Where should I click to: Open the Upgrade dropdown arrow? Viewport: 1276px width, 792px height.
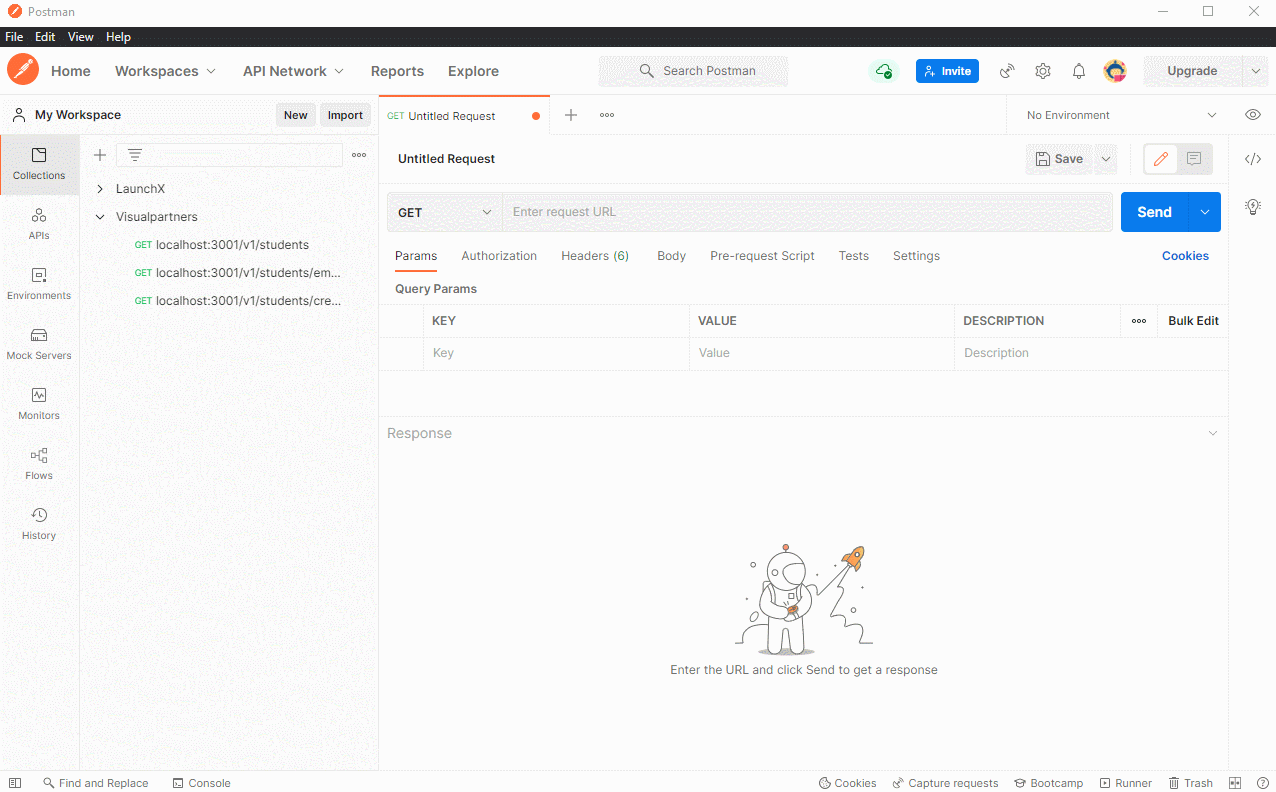(x=1255, y=71)
